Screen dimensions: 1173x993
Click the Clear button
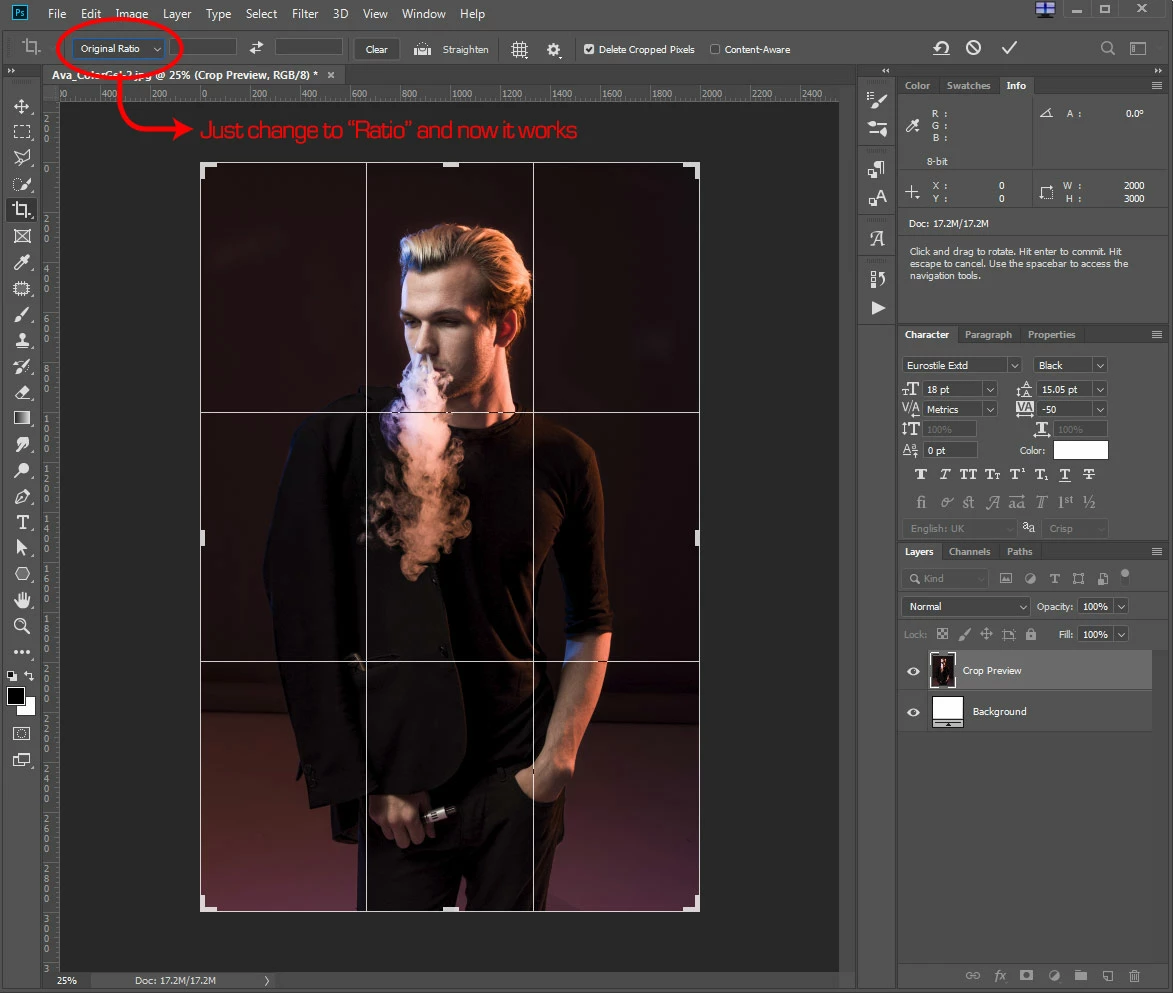pos(376,49)
